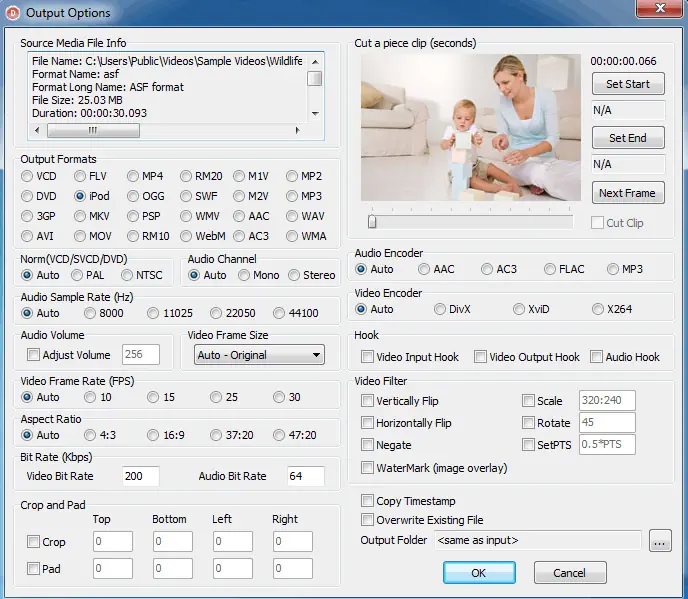Select X264 video encoder
688x599 pixels.
598,309
